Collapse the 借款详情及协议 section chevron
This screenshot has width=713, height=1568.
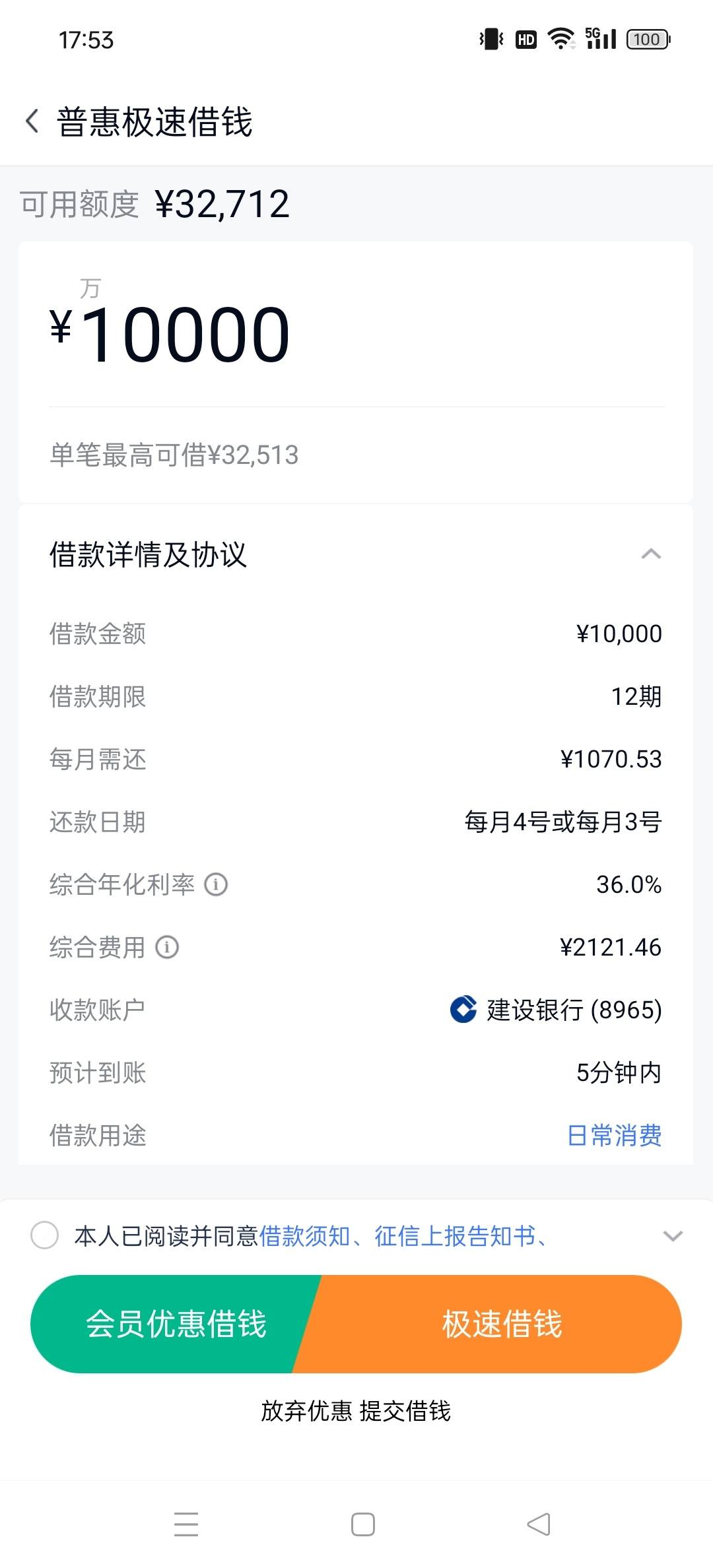(651, 554)
